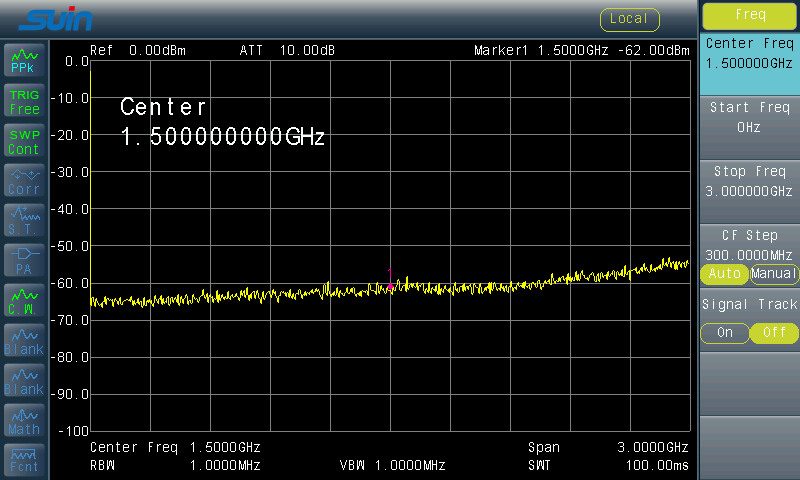Select the PPk detector icon
The image size is (800, 480).
pos(24,61)
